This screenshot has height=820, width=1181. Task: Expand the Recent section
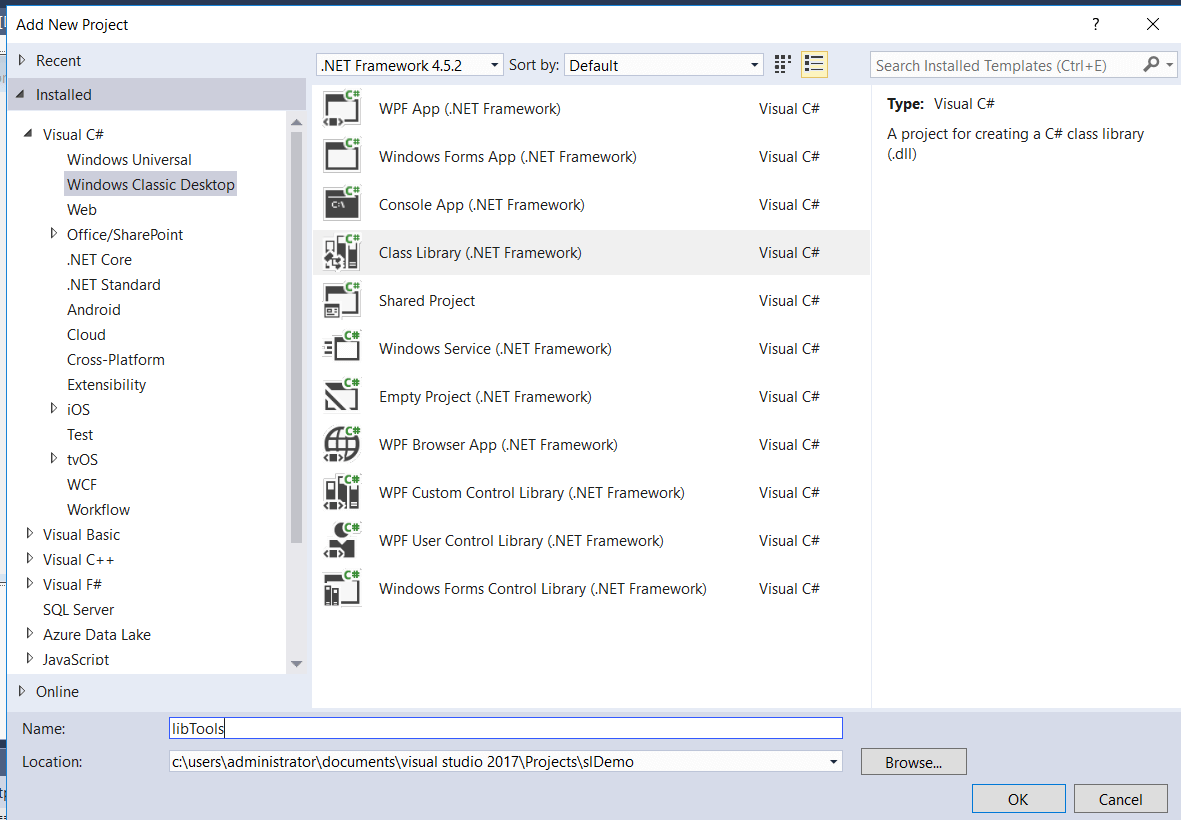point(22,60)
